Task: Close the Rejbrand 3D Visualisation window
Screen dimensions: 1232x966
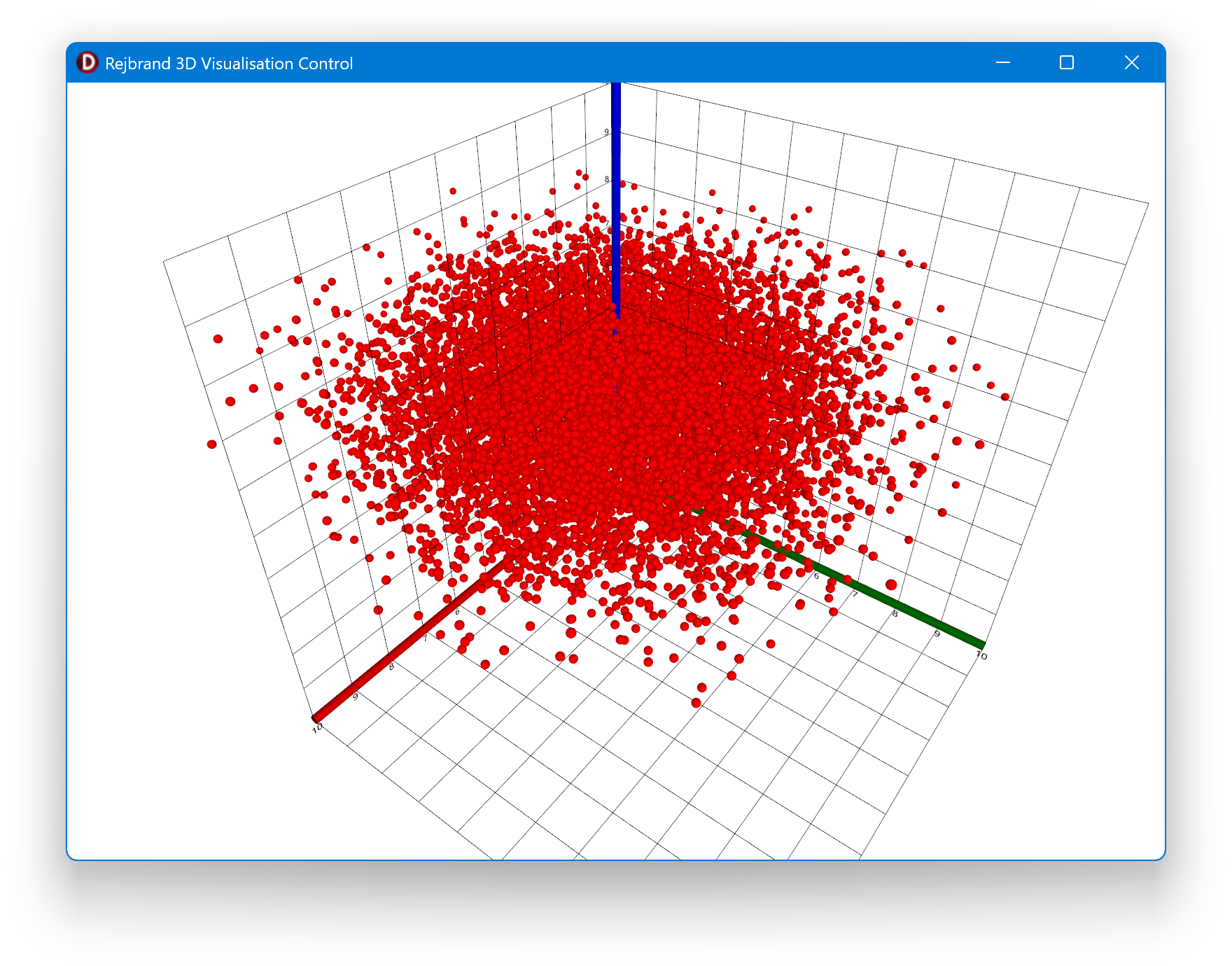Action: pyautogui.click(x=1131, y=63)
